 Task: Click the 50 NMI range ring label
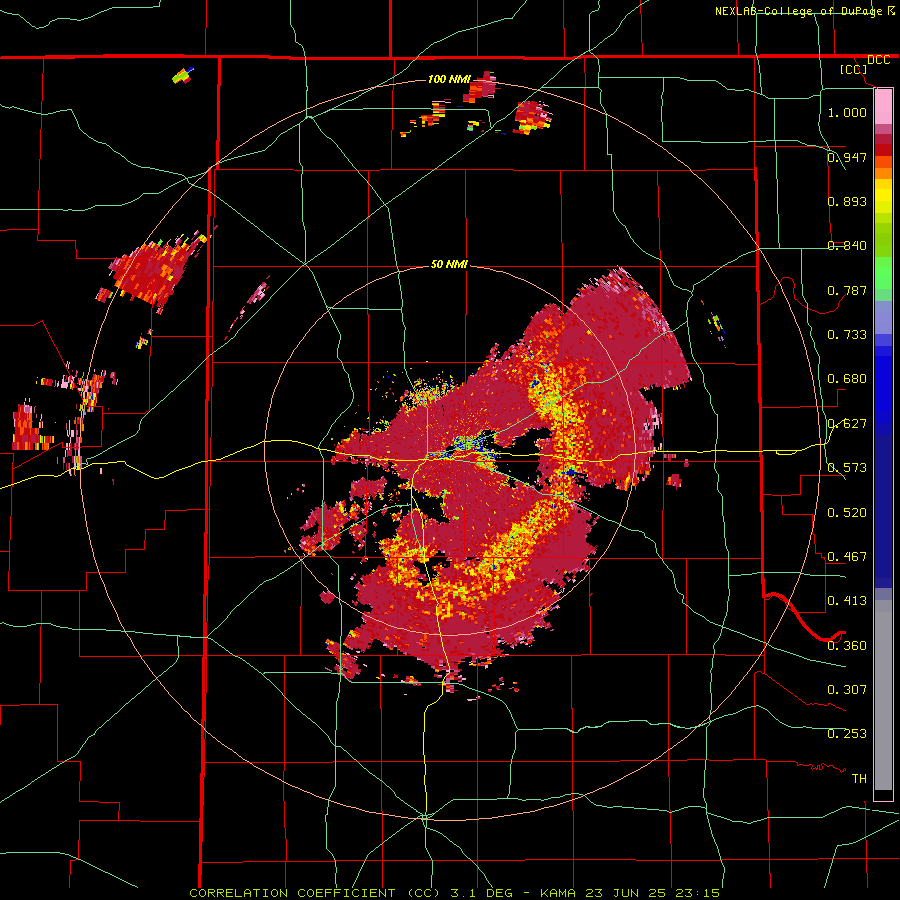(449, 265)
